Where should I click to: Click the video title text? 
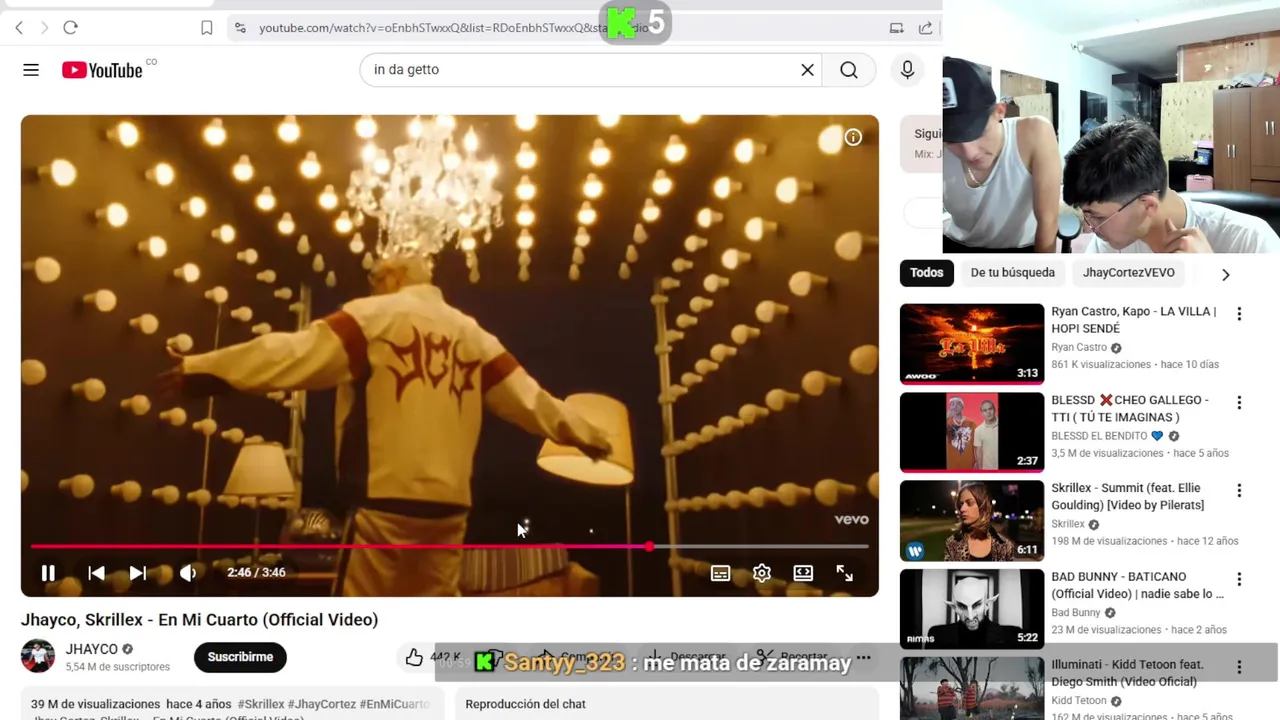200,620
